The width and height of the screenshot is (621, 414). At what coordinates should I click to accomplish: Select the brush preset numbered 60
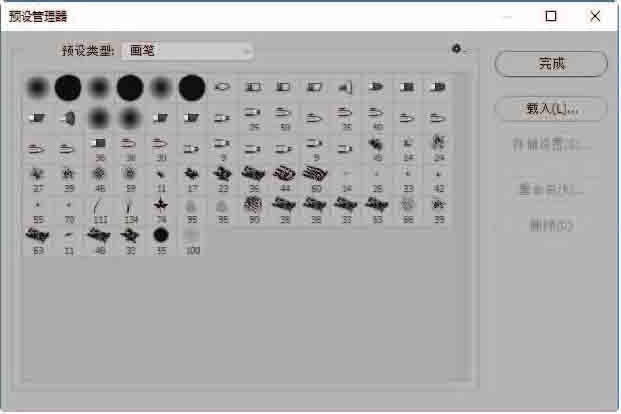[315, 180]
